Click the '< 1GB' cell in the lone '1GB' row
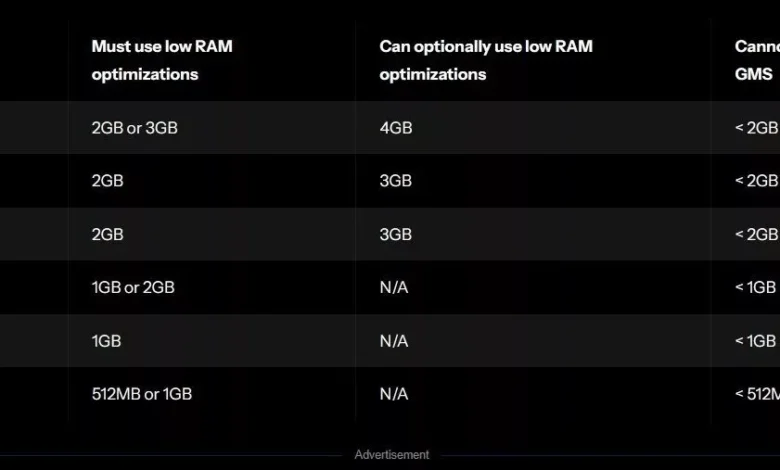This screenshot has width=780, height=470. tap(756, 341)
